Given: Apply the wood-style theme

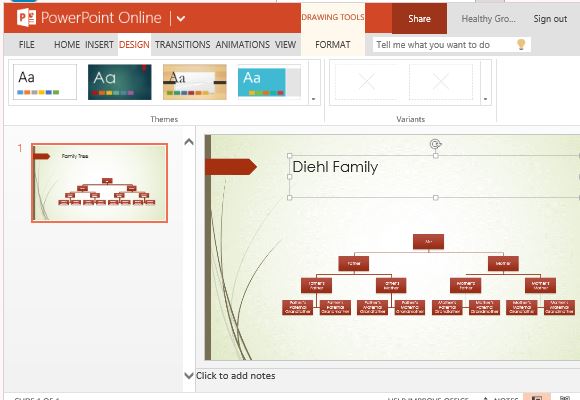Looking at the screenshot, I should click(x=195, y=82).
